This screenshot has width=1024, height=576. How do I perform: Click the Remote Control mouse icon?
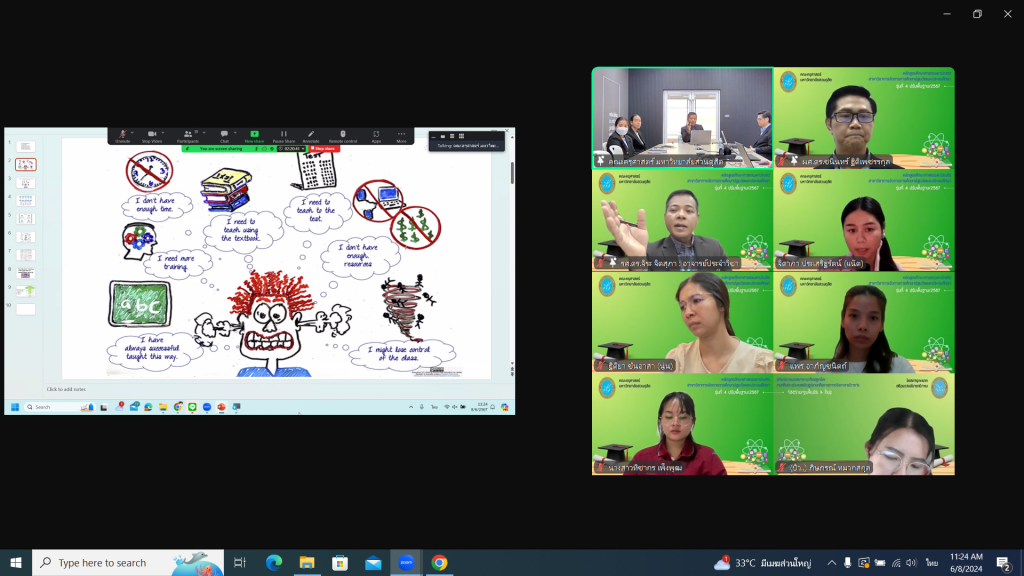[x=342, y=134]
